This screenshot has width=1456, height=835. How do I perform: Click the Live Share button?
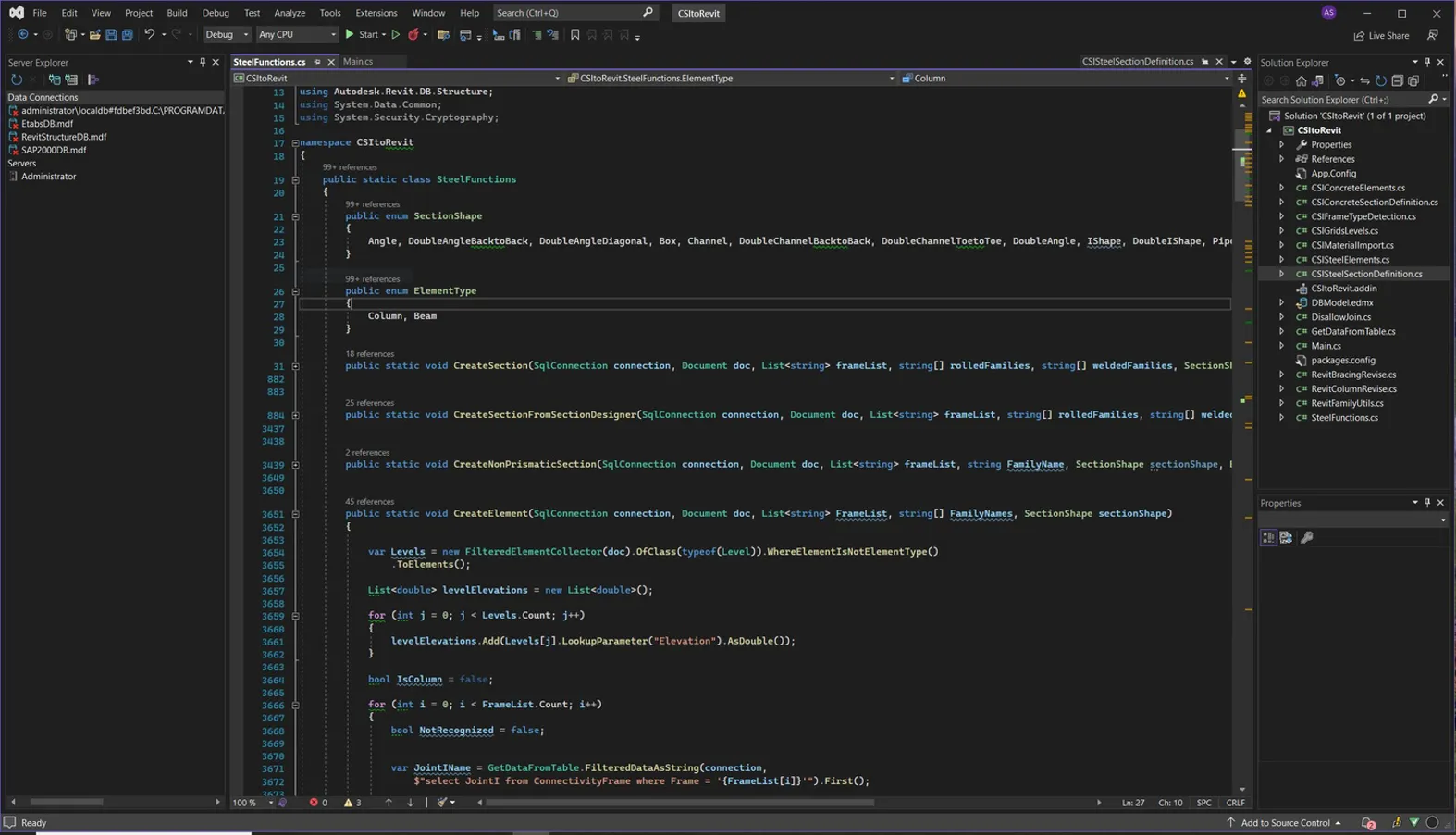(x=1382, y=35)
